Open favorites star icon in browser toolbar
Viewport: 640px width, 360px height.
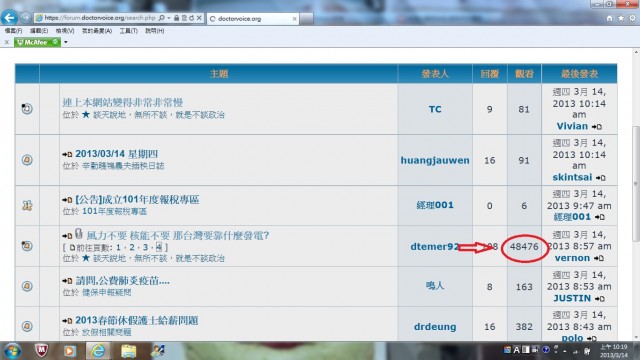(621, 18)
